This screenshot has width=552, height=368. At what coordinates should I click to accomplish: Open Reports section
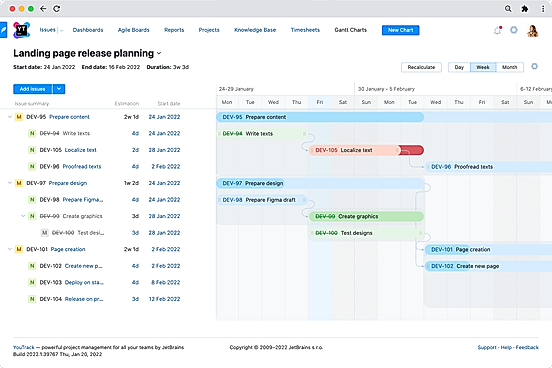174,30
